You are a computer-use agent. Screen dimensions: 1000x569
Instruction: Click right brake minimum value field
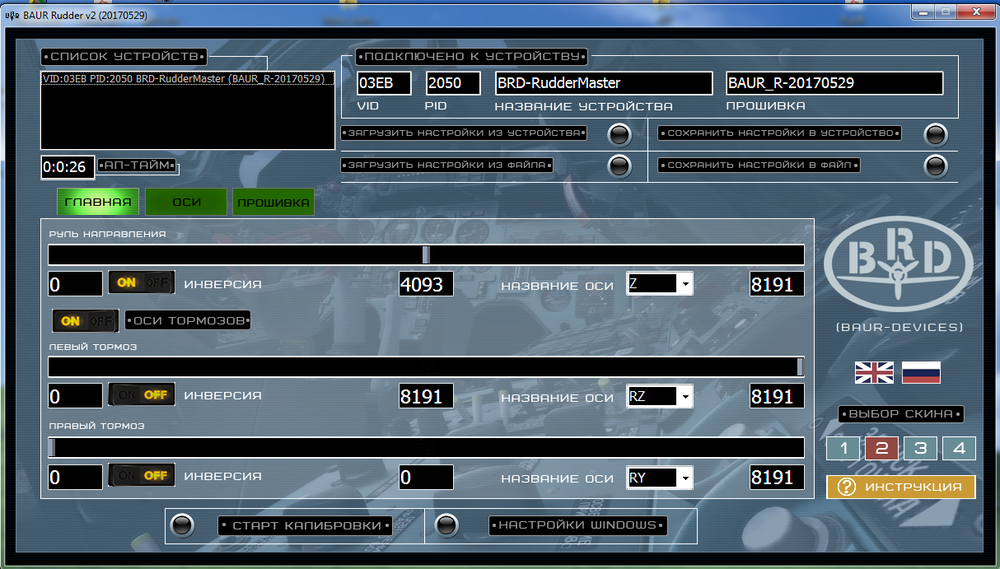coord(75,477)
